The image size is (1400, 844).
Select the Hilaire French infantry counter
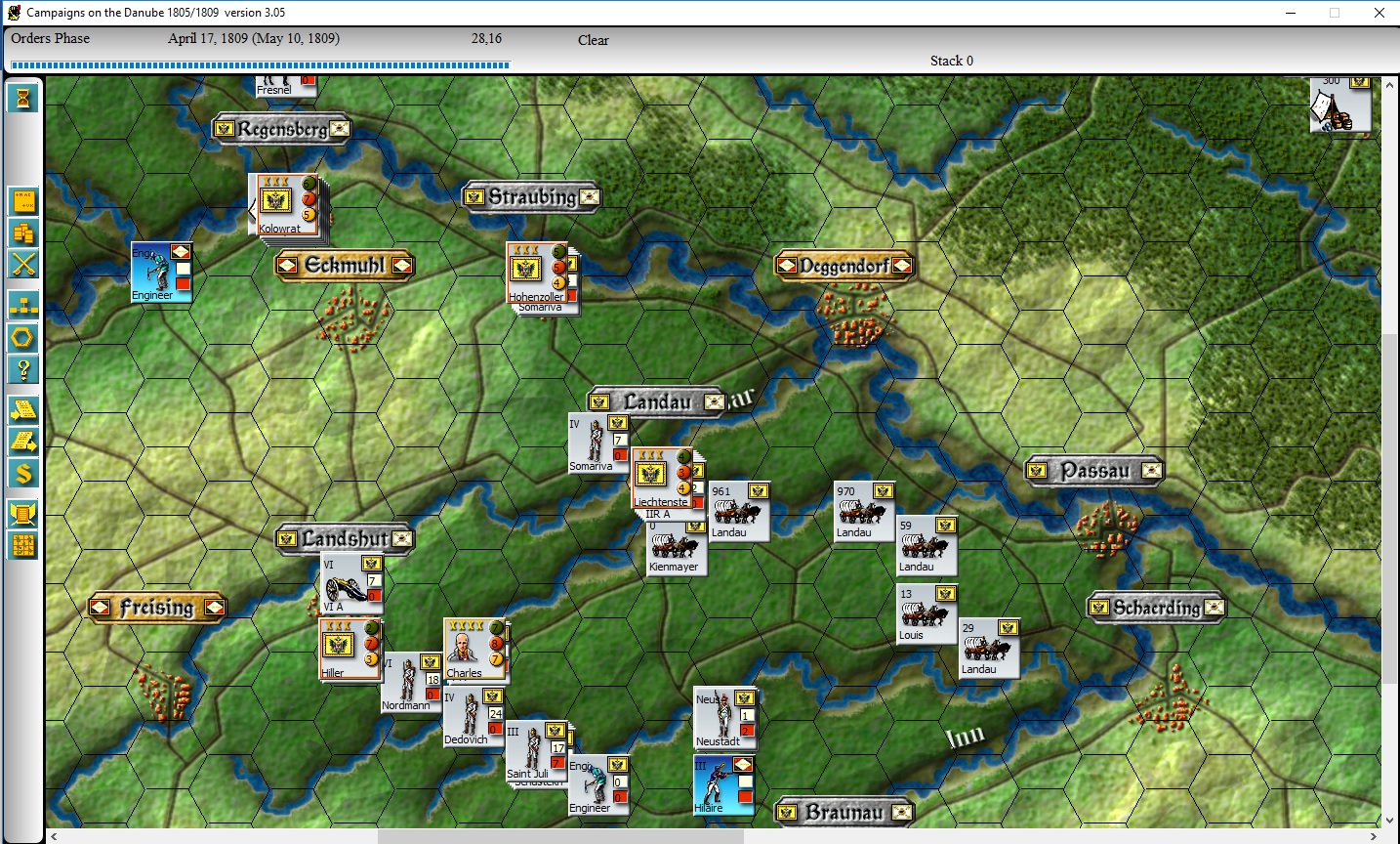724,784
